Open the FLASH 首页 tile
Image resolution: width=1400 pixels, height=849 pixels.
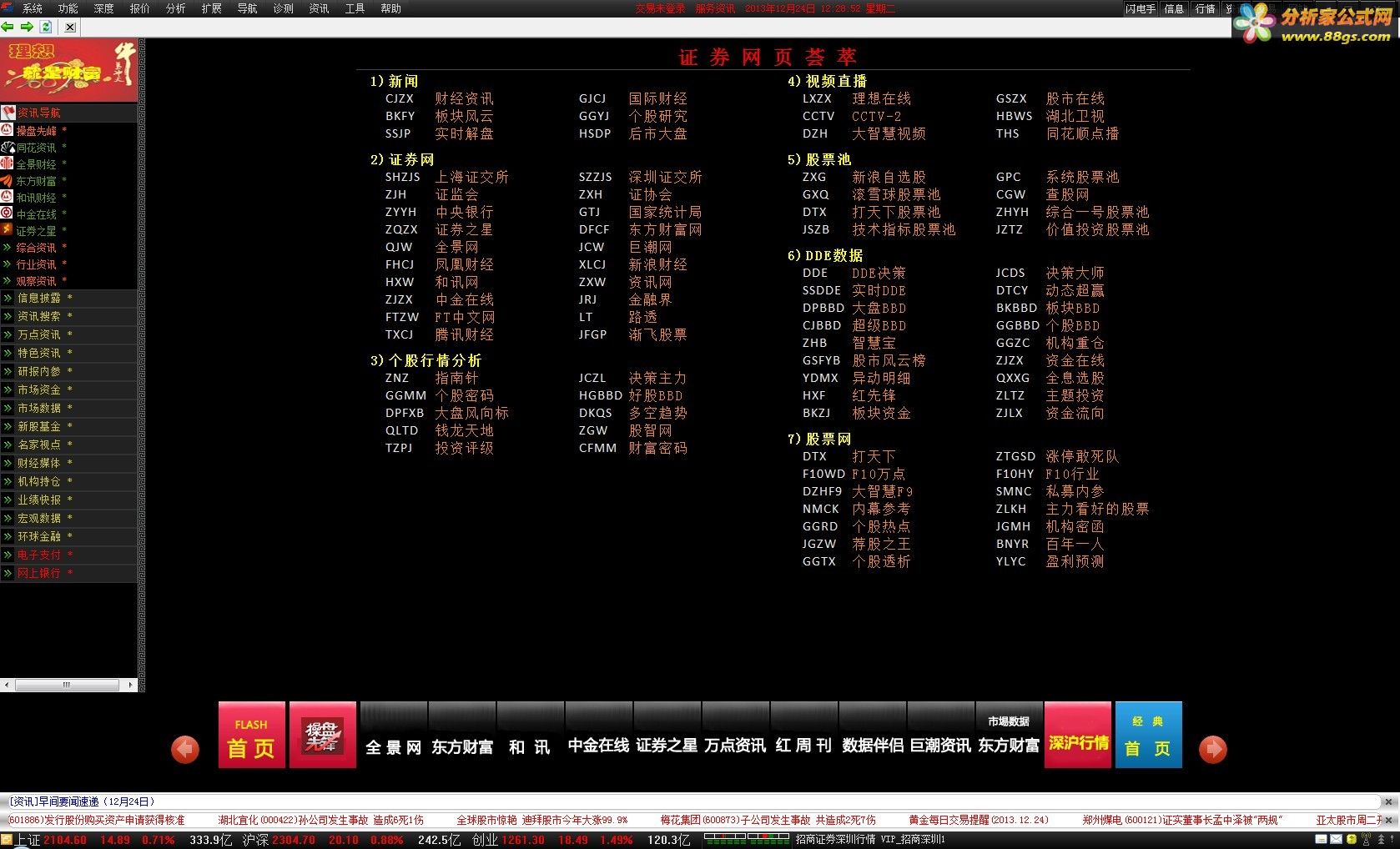[x=252, y=735]
